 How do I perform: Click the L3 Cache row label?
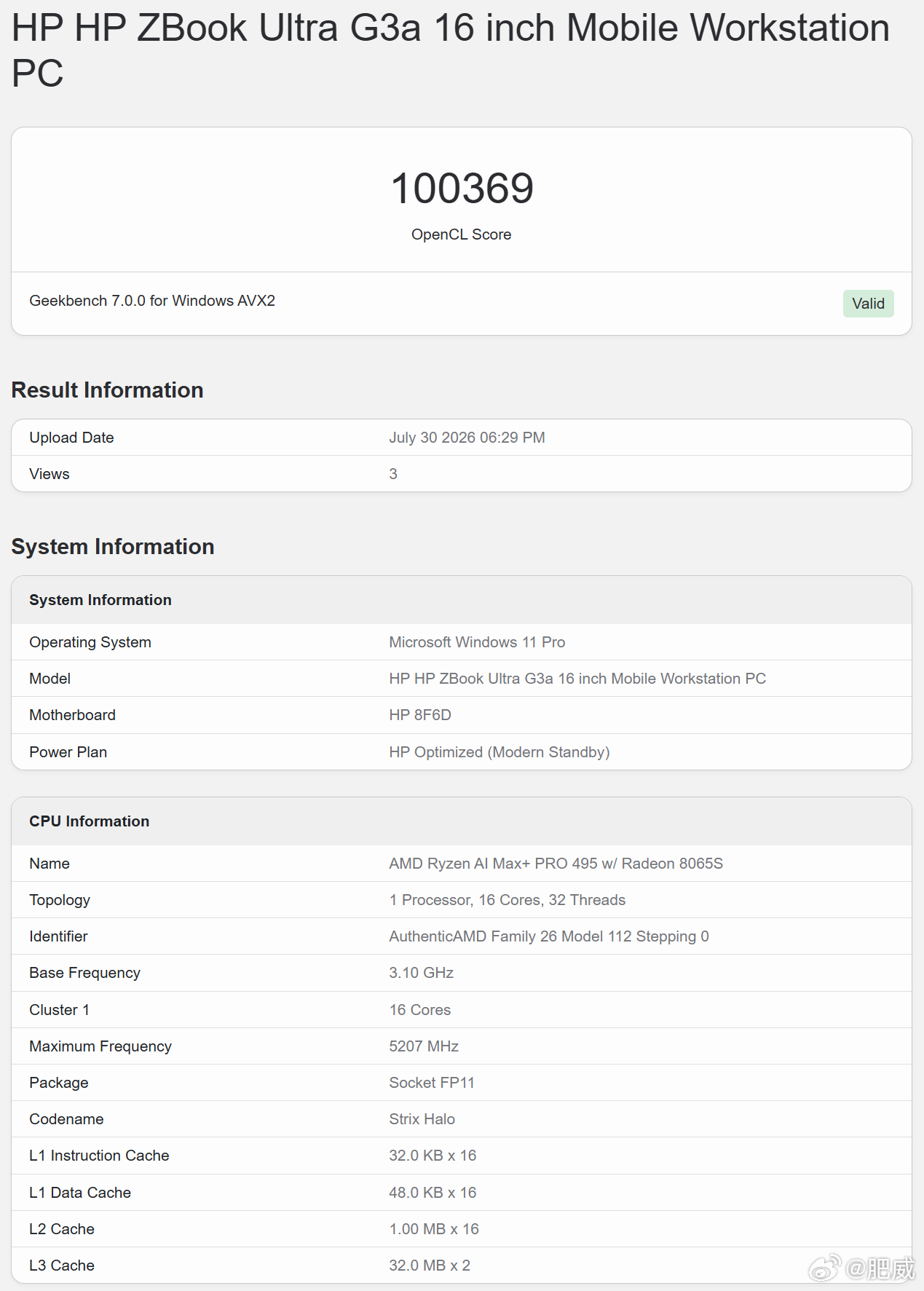click(62, 1266)
